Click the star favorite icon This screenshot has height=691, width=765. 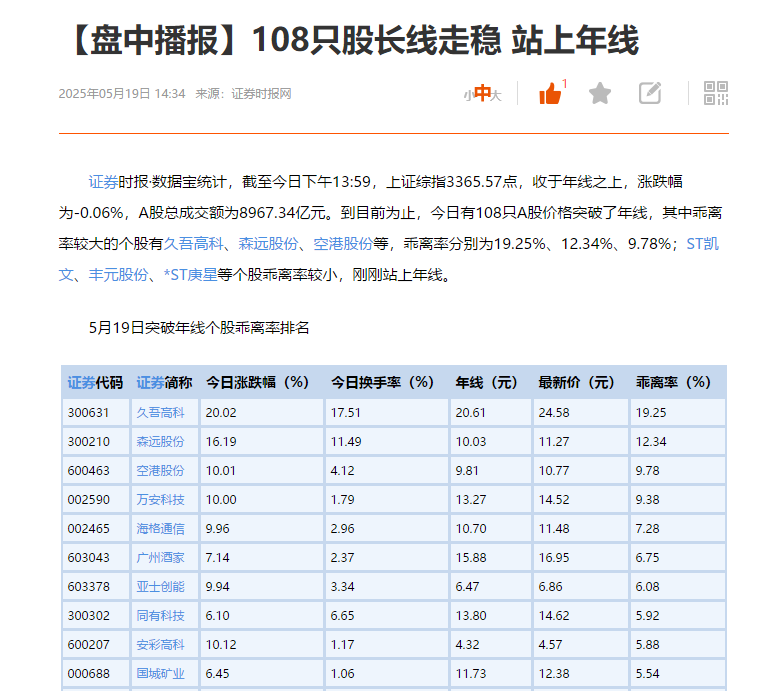[600, 93]
